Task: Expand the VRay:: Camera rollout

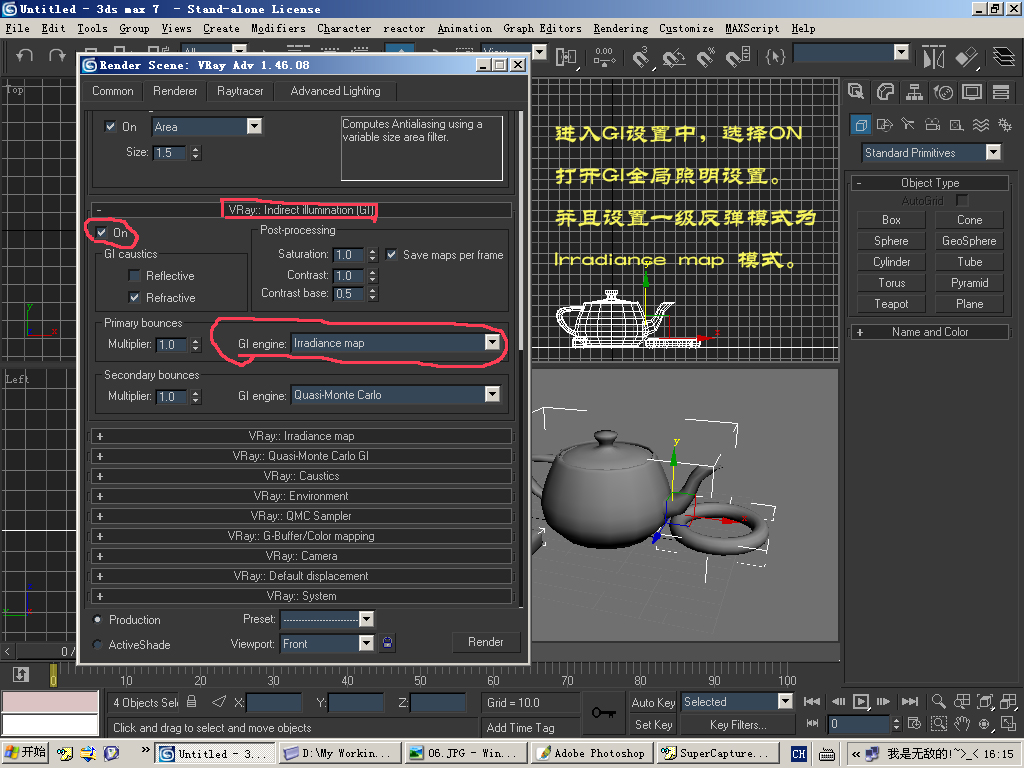Action: (x=300, y=556)
